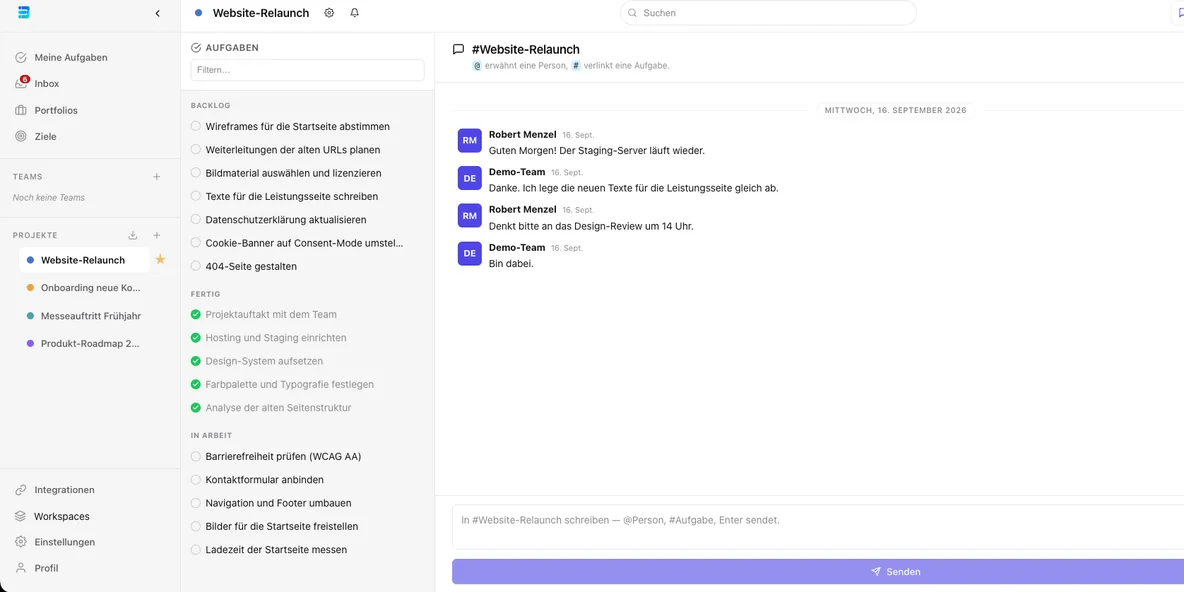The height and width of the screenshot is (592, 1184).
Task: Click RM avatar on Design-Review message
Action: [x=470, y=216]
